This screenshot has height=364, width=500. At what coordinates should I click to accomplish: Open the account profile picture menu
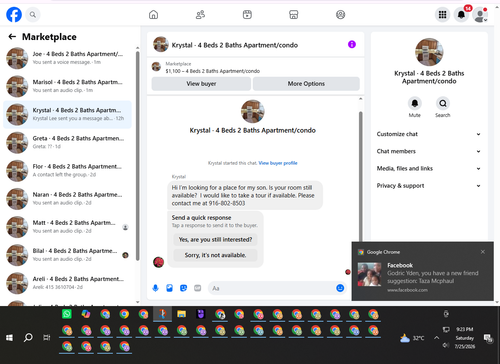pyautogui.click(x=480, y=15)
